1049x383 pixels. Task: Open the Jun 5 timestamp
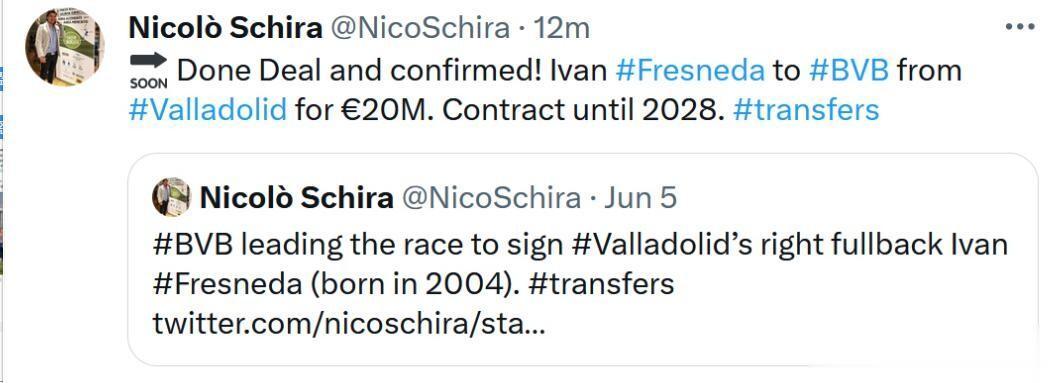coord(640,198)
